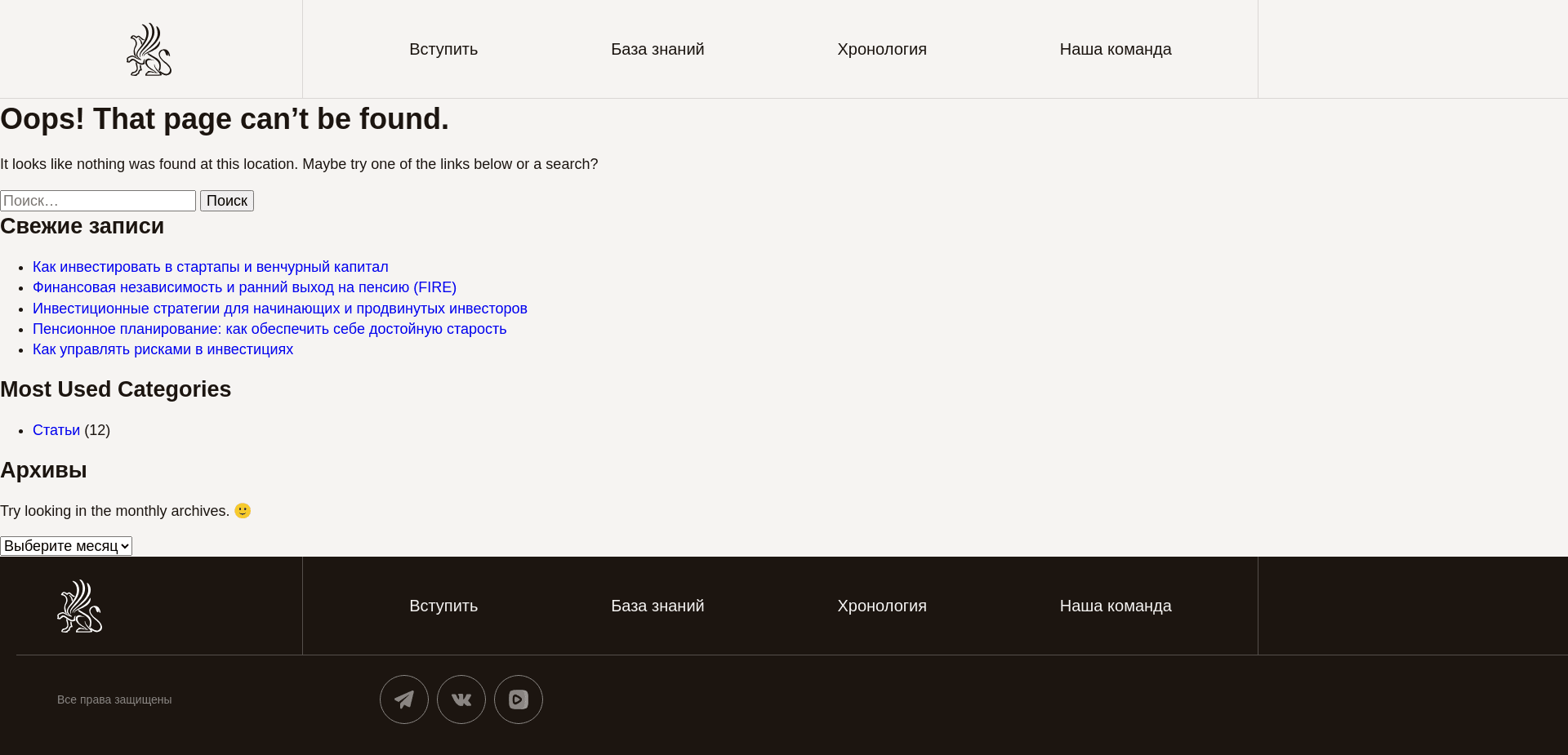The width and height of the screenshot is (1568, 755).
Task: Click the griffin logo in the header
Action: coord(149,49)
